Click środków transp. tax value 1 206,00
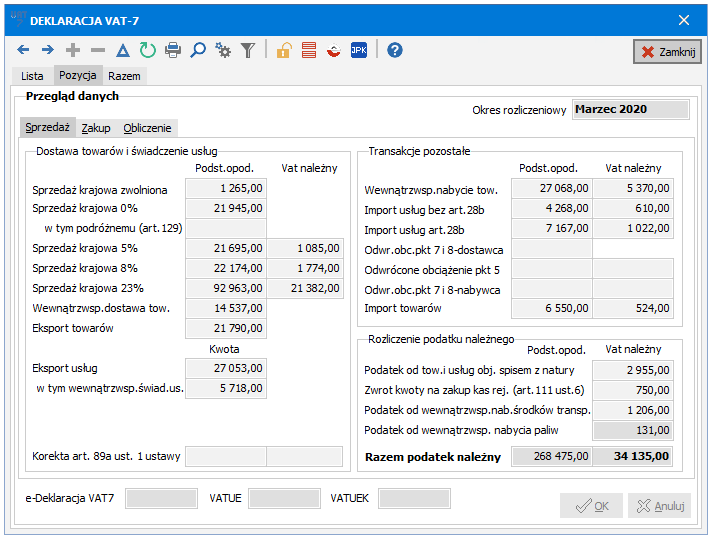 633,410
